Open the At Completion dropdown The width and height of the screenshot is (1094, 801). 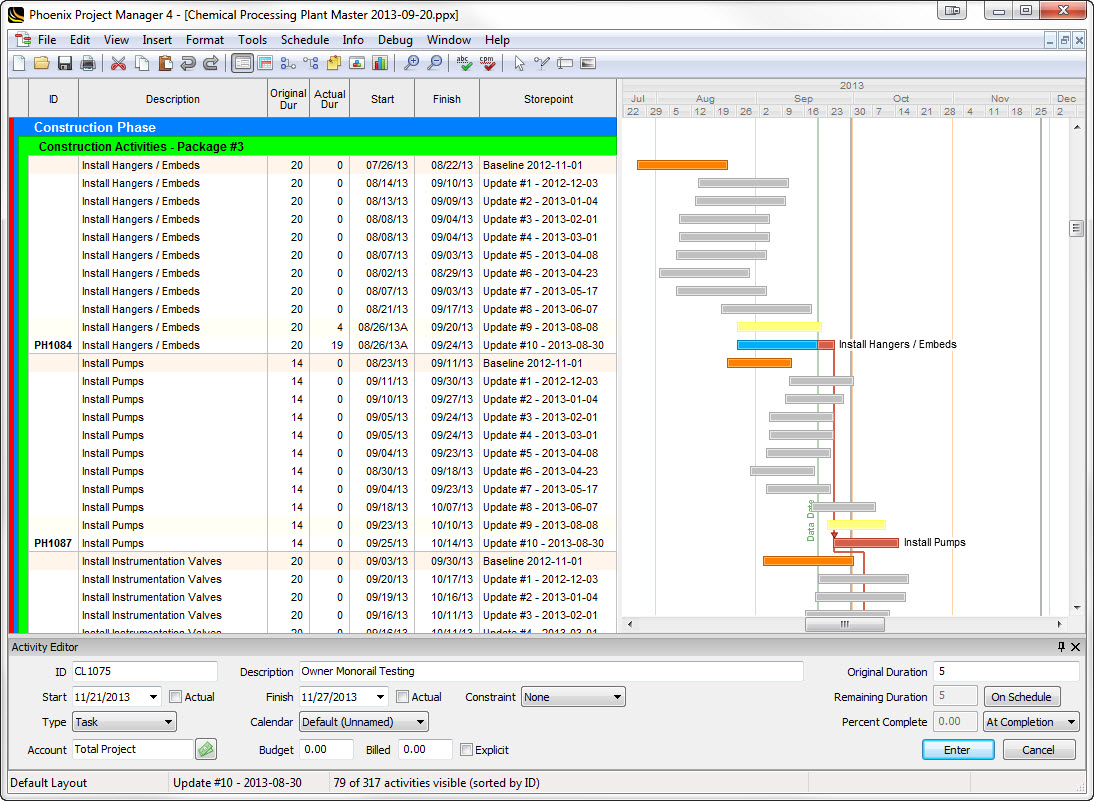[x=1031, y=722]
